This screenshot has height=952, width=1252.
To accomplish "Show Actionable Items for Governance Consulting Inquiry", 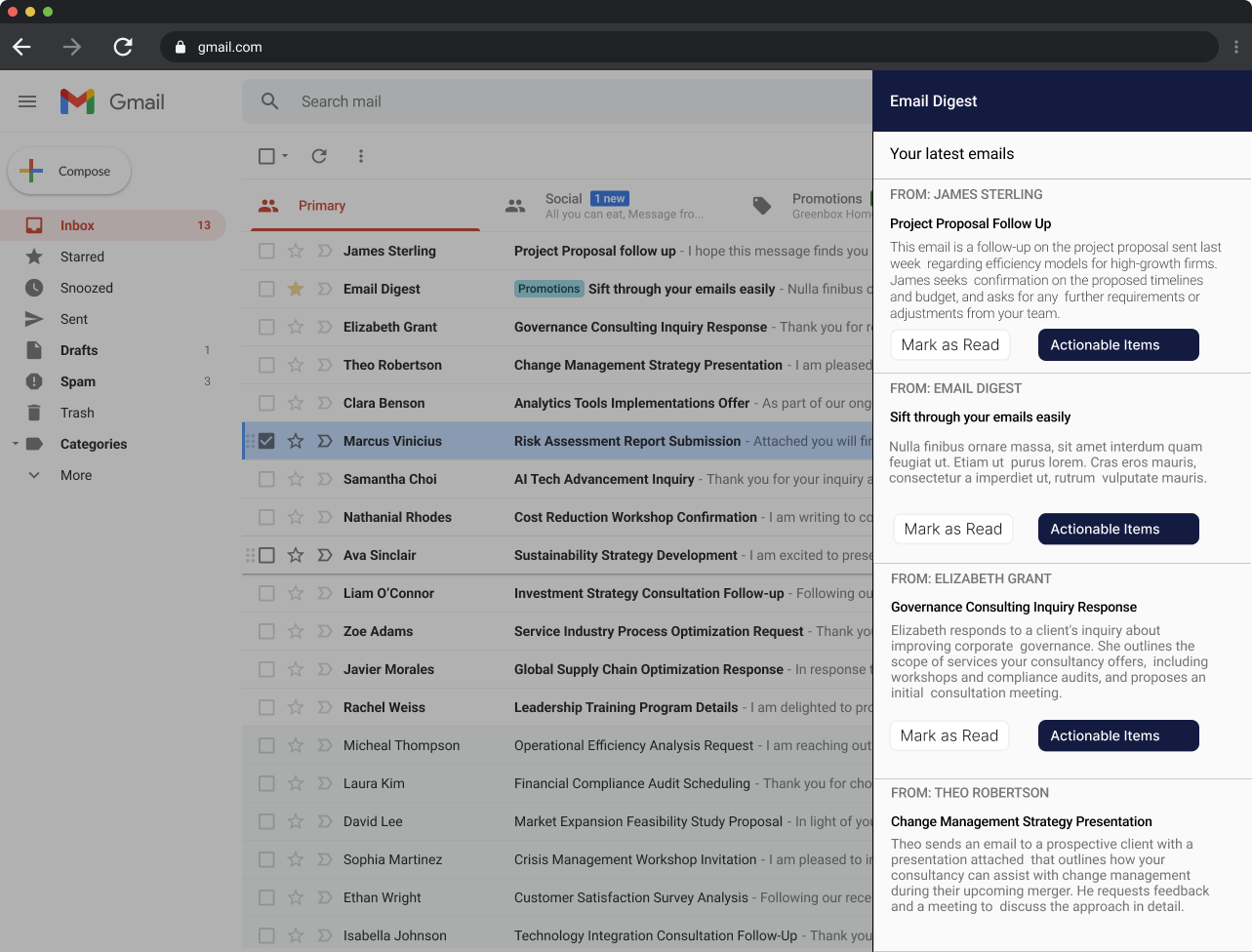I will pos(1118,735).
